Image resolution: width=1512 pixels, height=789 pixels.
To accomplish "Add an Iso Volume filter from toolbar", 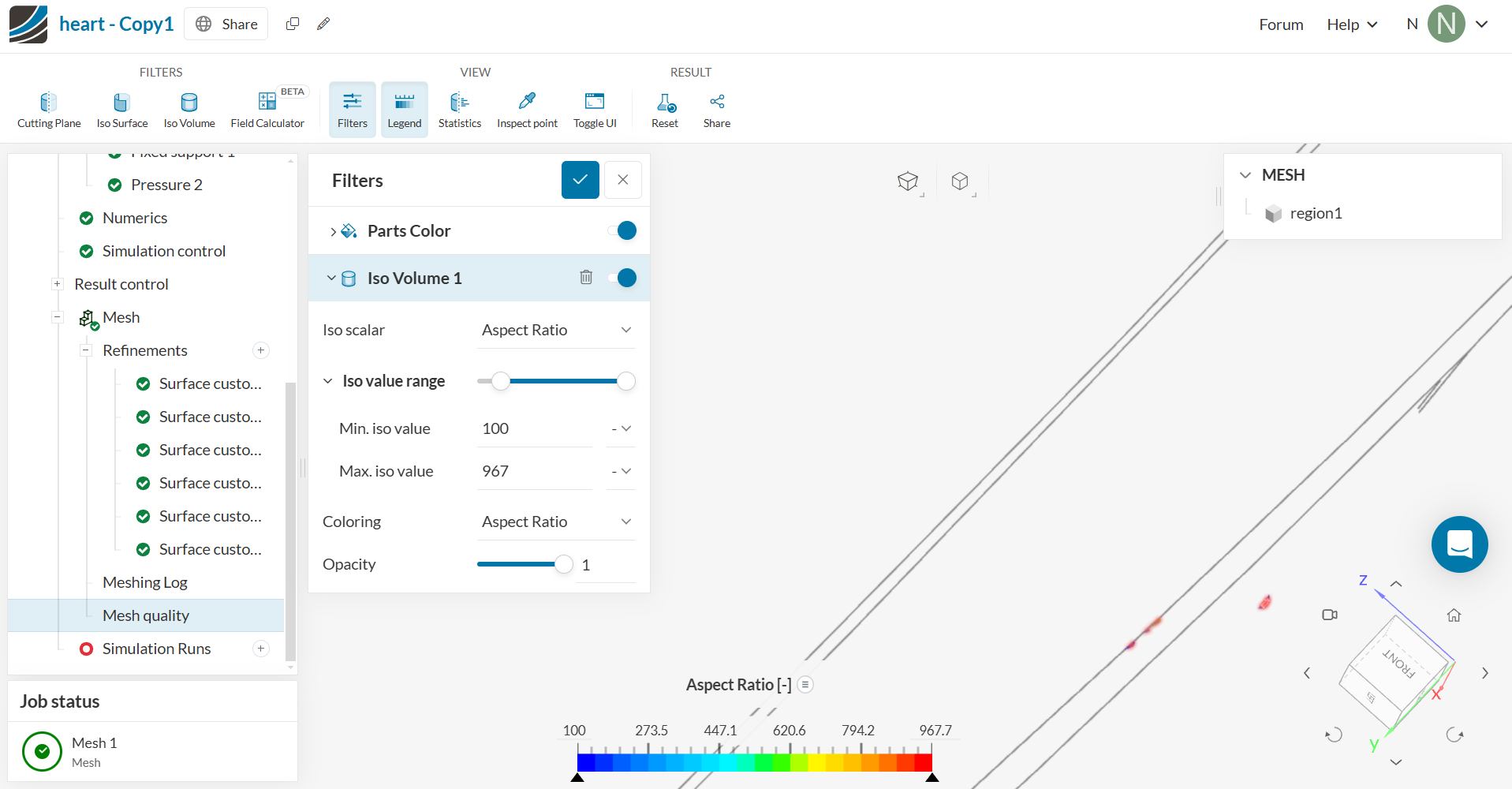I will pyautogui.click(x=189, y=110).
